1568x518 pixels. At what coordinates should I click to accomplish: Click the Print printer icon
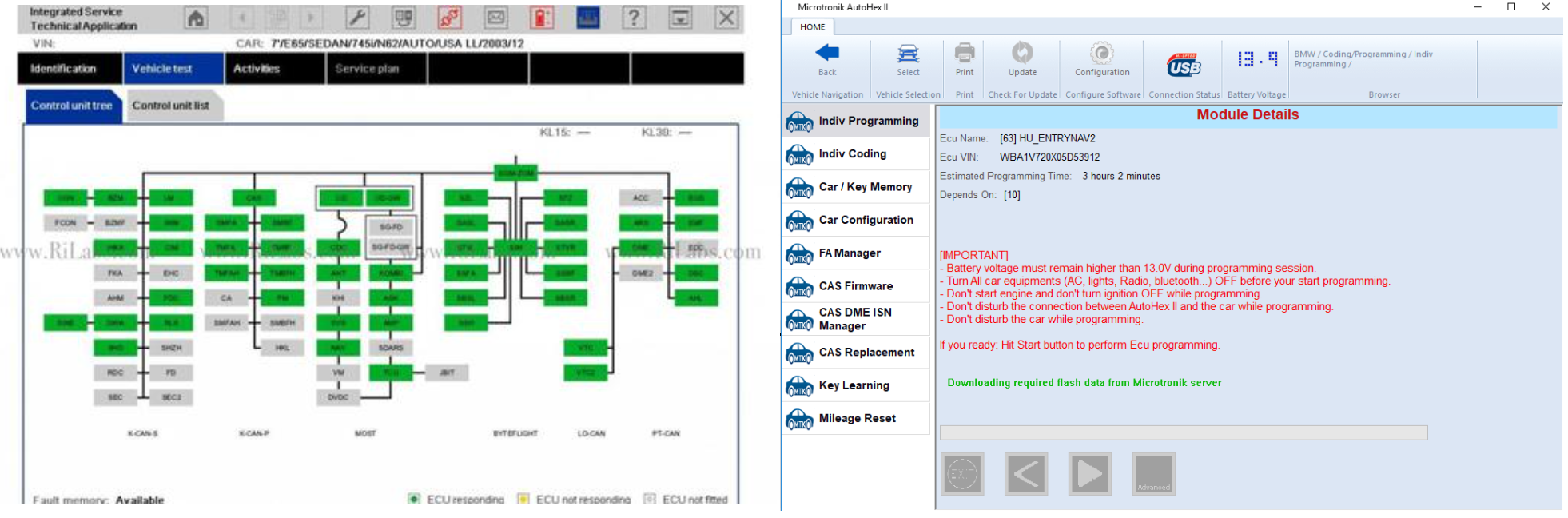[x=965, y=54]
